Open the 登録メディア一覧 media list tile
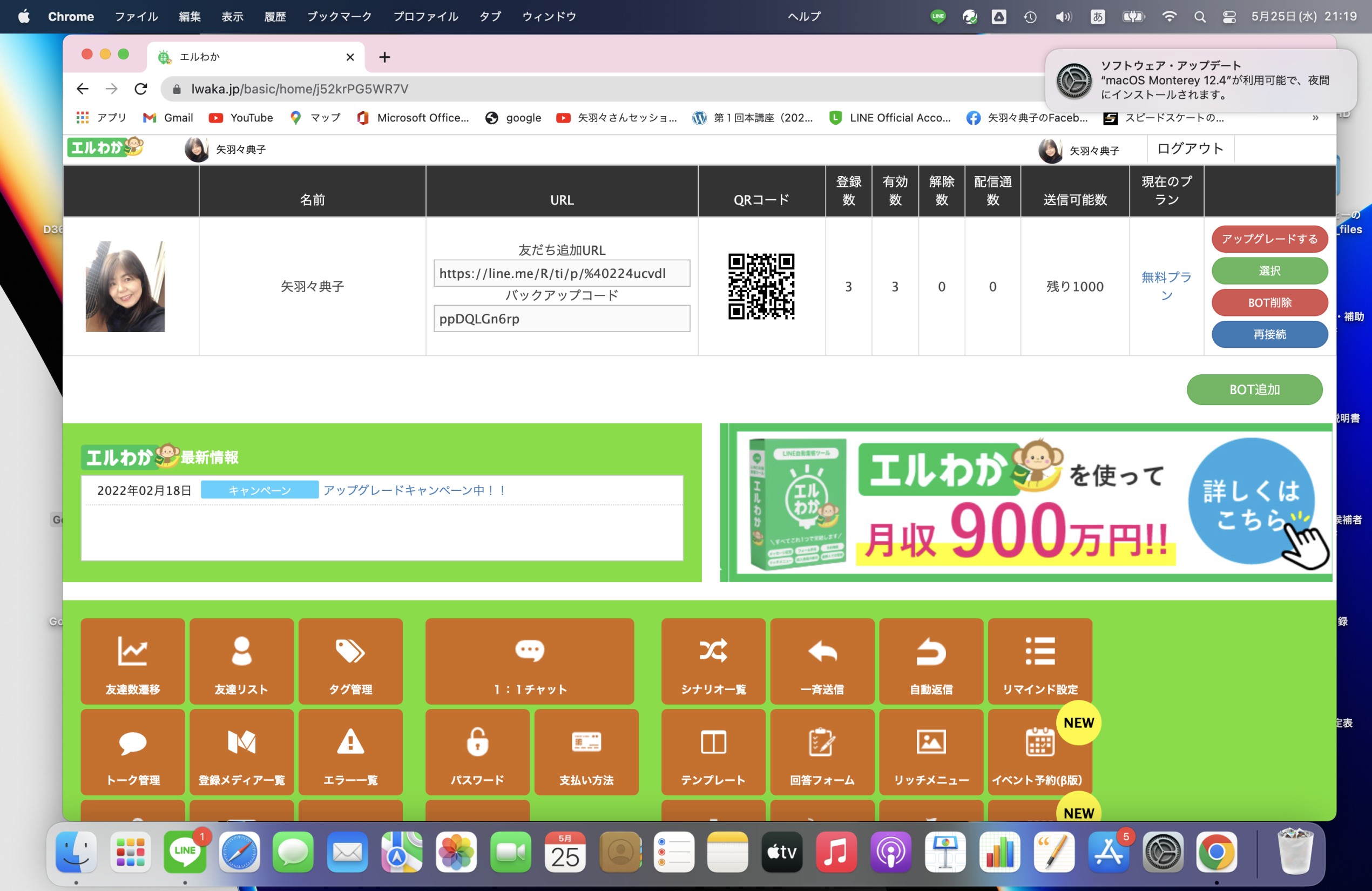 (x=241, y=752)
